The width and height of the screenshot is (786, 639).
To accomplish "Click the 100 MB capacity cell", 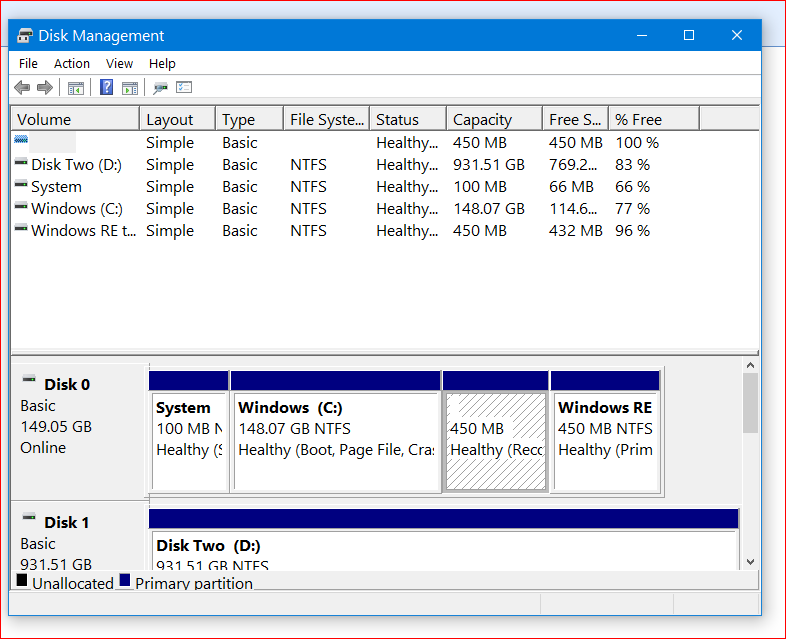I will tap(480, 187).
